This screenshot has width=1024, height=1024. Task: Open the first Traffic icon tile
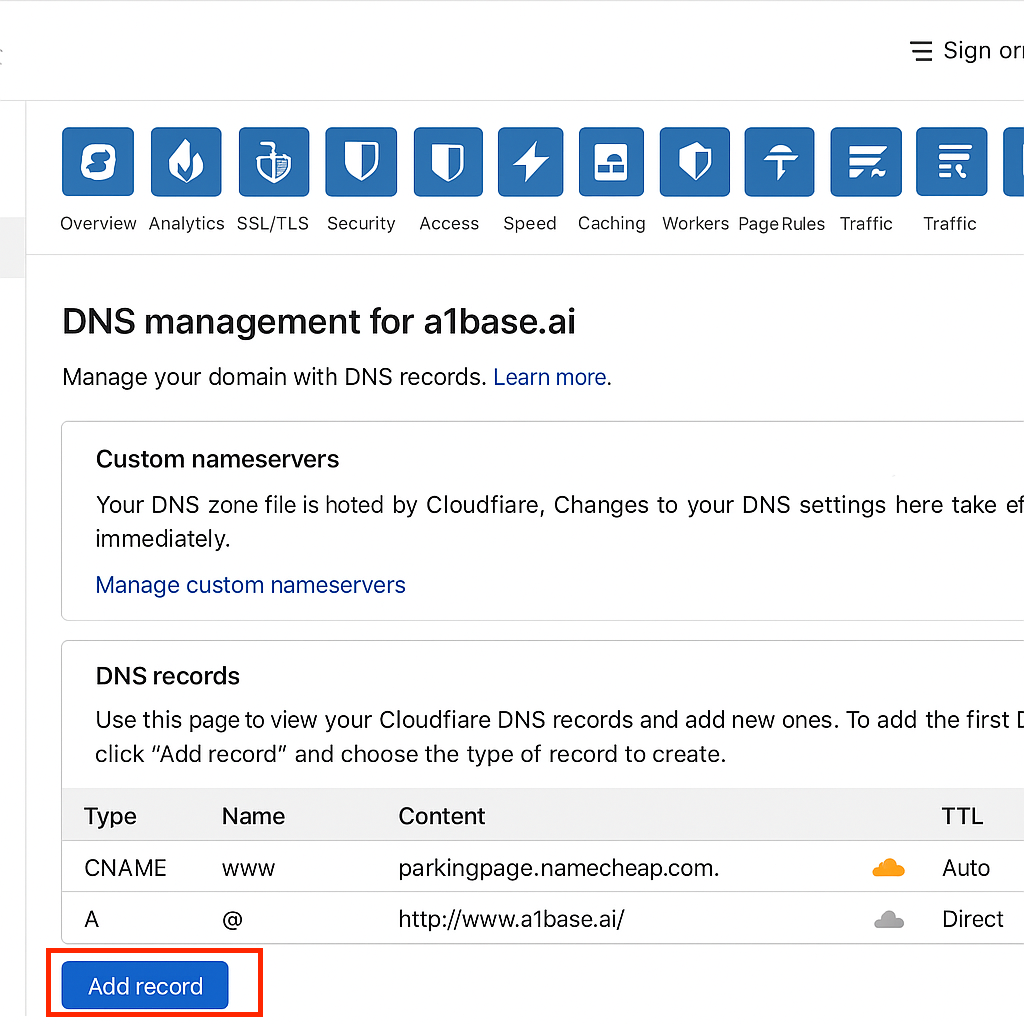[x=866, y=161]
